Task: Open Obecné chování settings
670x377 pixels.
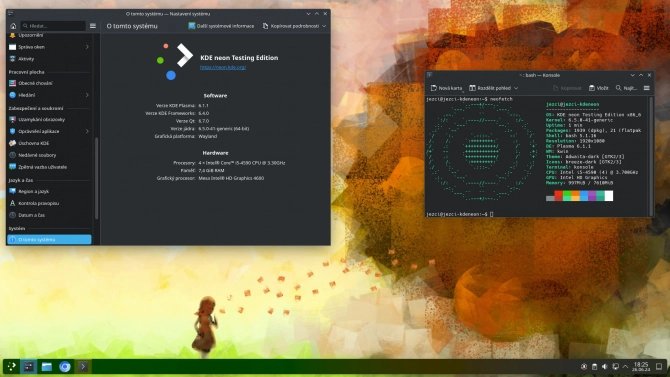Action: [x=49, y=83]
